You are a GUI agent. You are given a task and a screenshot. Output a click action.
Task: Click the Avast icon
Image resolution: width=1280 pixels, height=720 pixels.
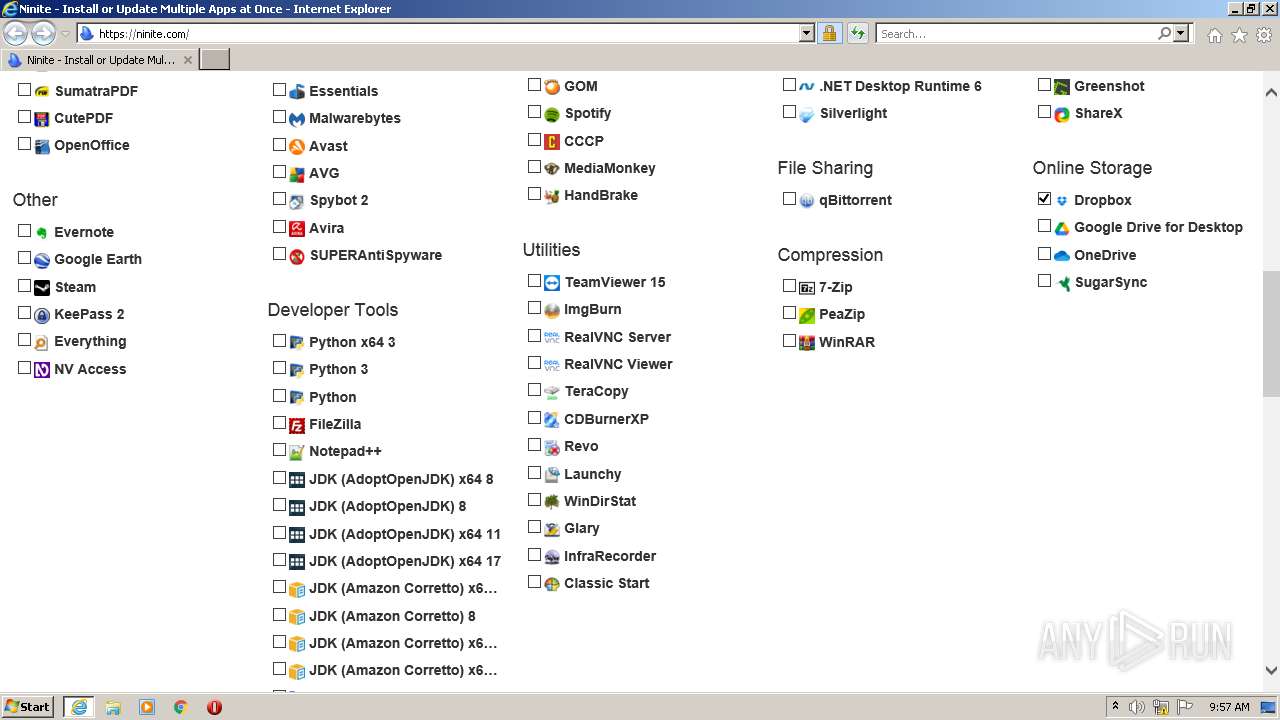tap(297, 146)
